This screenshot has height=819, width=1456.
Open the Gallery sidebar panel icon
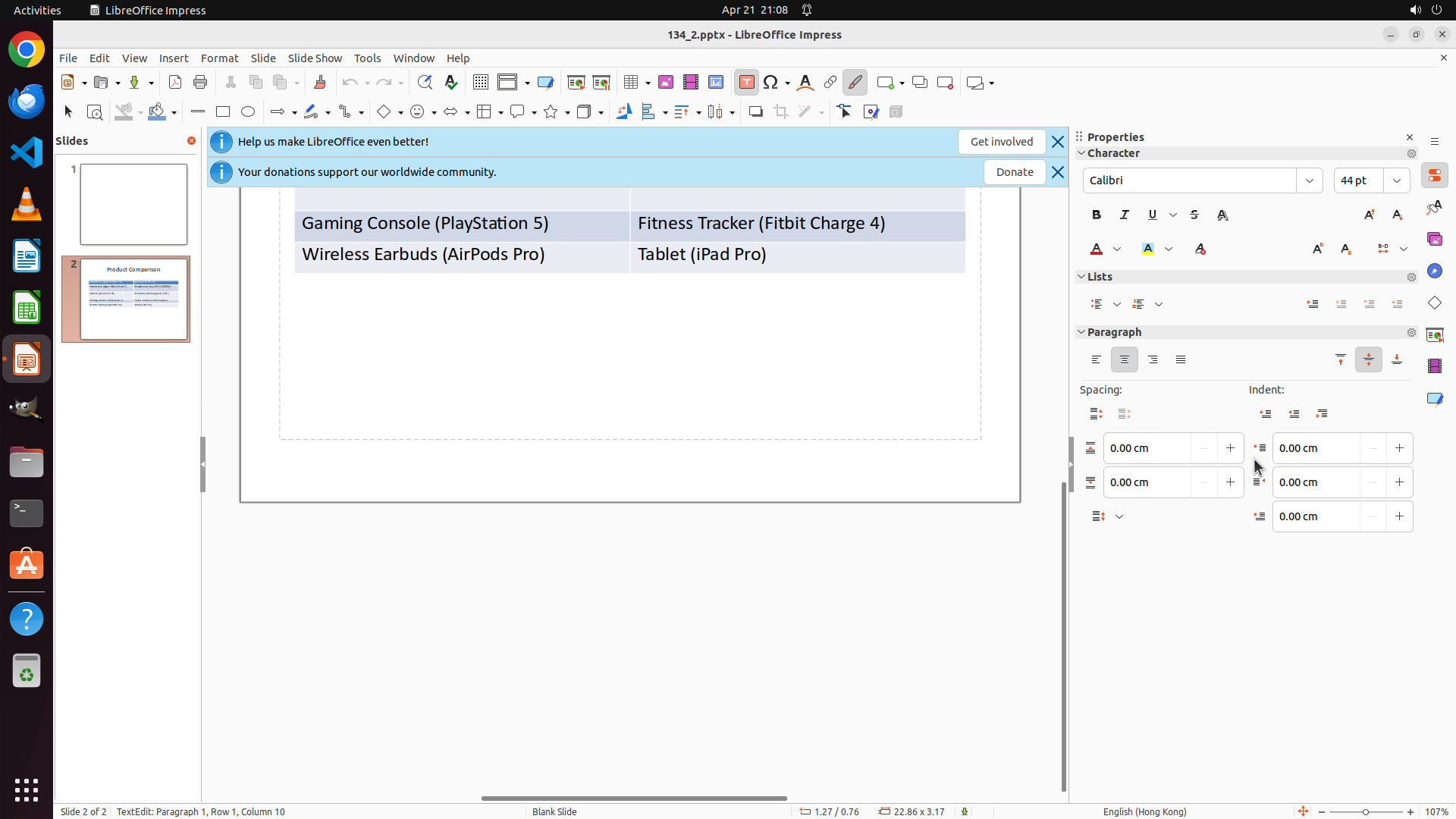tap(1434, 240)
